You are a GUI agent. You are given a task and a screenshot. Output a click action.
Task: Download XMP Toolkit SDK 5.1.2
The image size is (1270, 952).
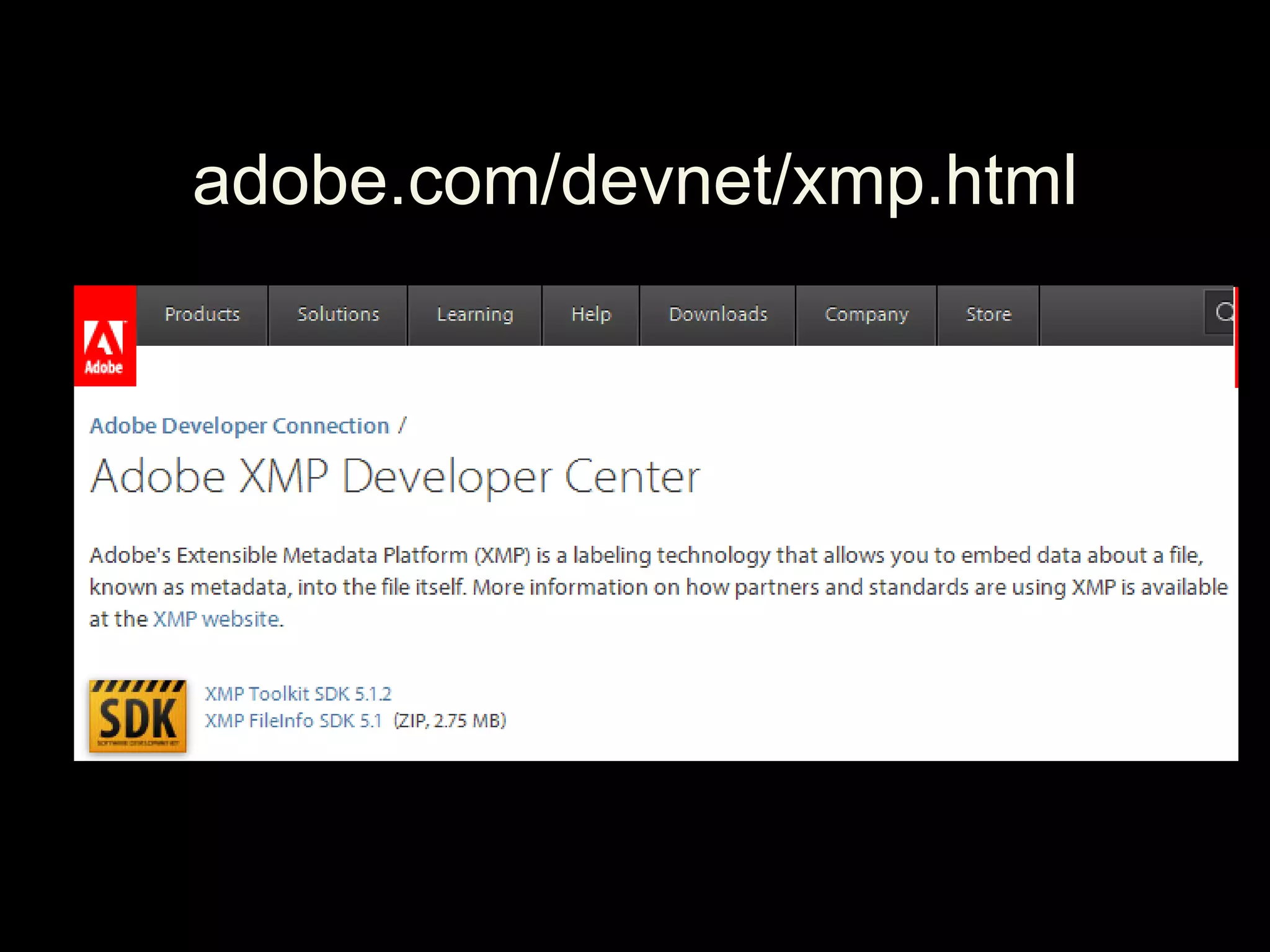click(x=298, y=694)
